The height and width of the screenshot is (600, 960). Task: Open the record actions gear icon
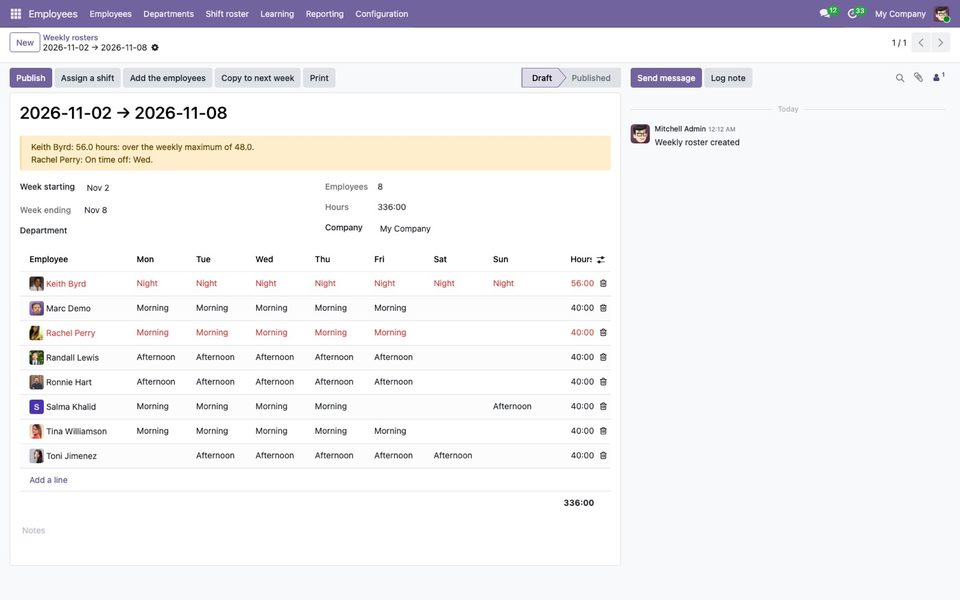(155, 48)
